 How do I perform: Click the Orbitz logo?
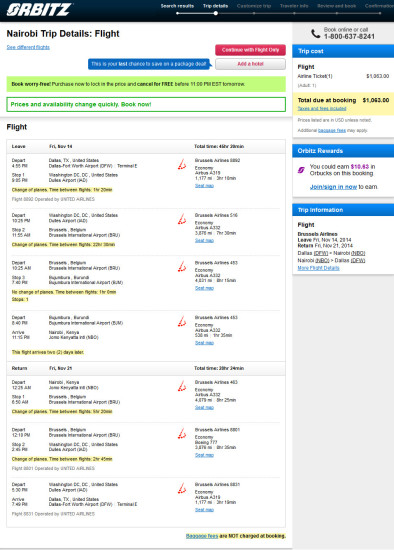39,9
